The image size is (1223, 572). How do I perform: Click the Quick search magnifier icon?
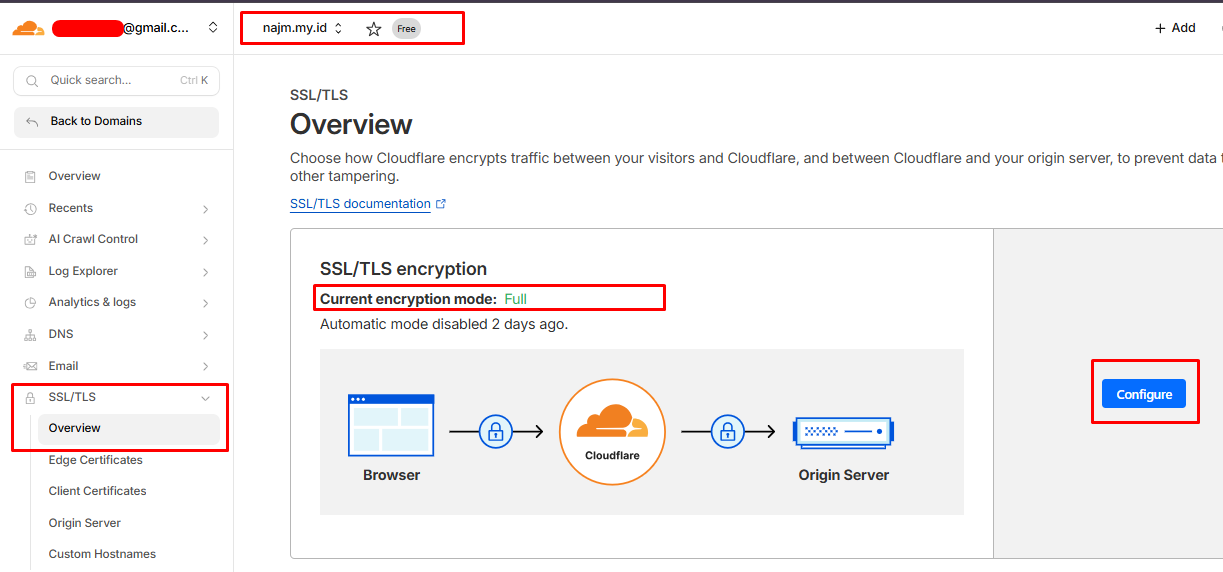(x=32, y=81)
